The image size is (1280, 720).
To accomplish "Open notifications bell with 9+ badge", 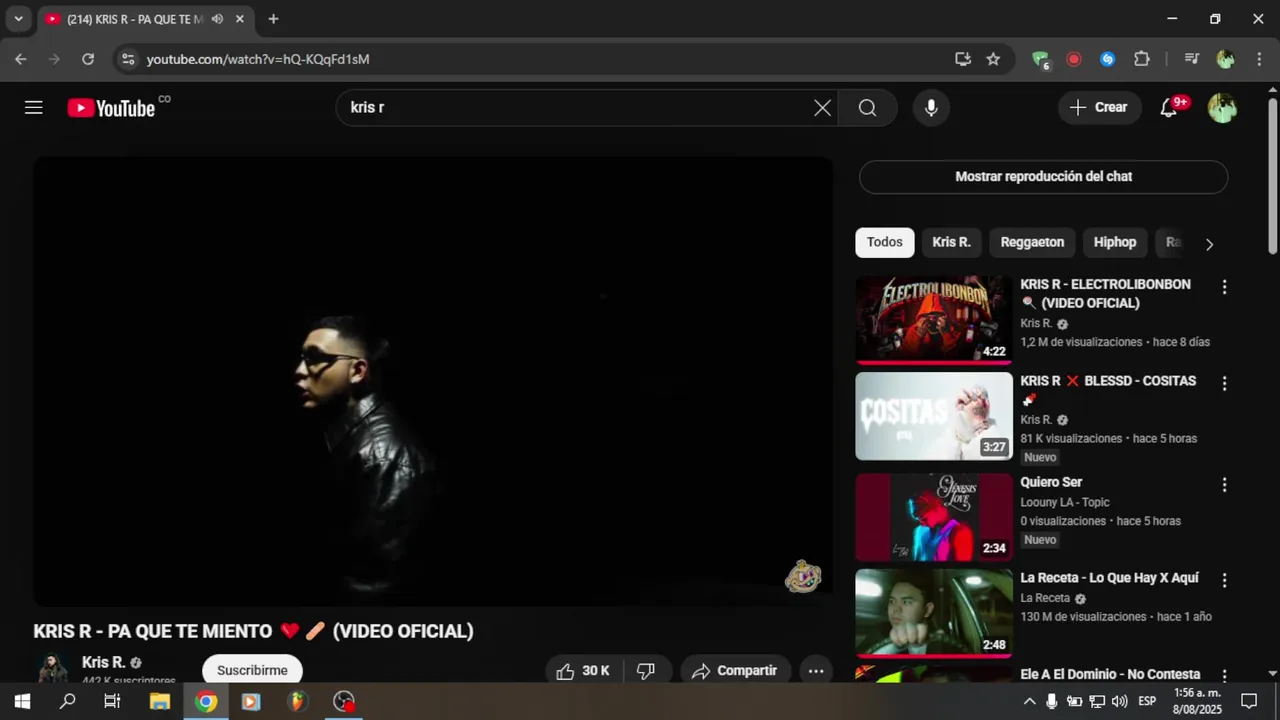I will click(1169, 108).
